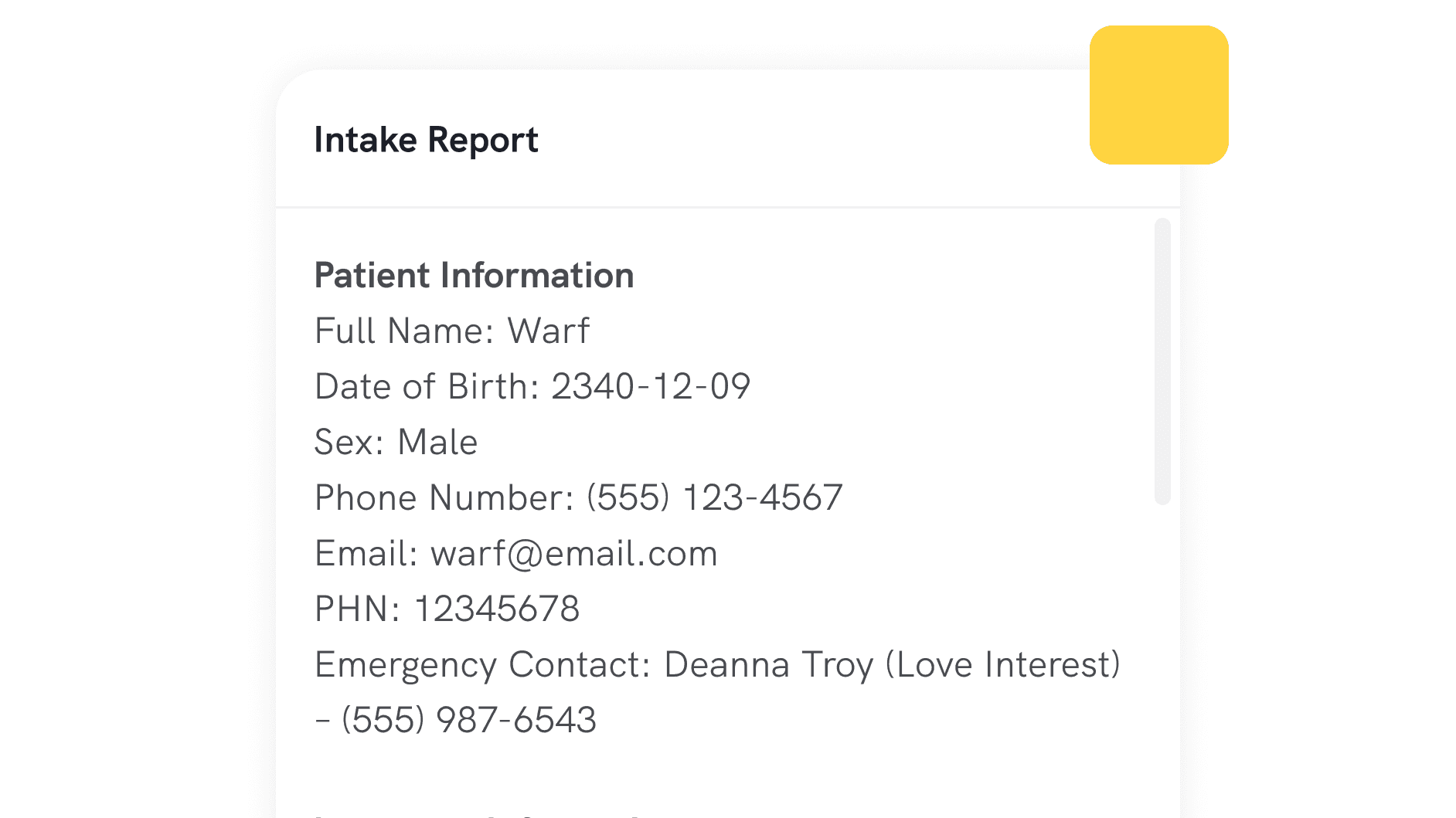Click the sex value "Male"
1456x818 pixels.
point(437,443)
